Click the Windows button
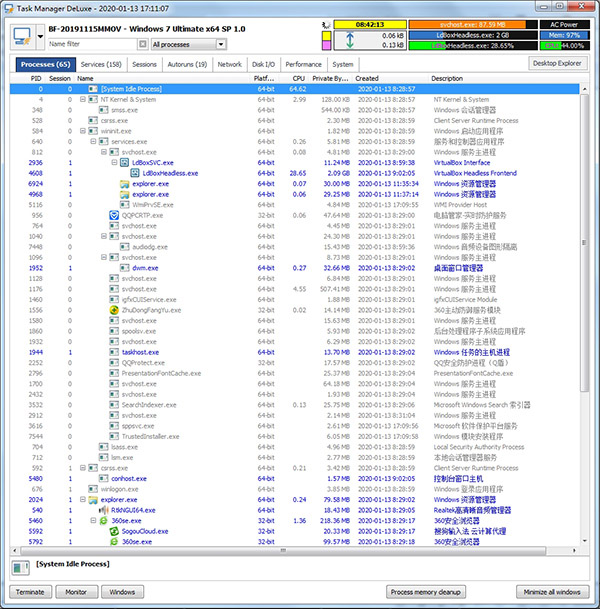The width and height of the screenshot is (600, 609). 122,592
